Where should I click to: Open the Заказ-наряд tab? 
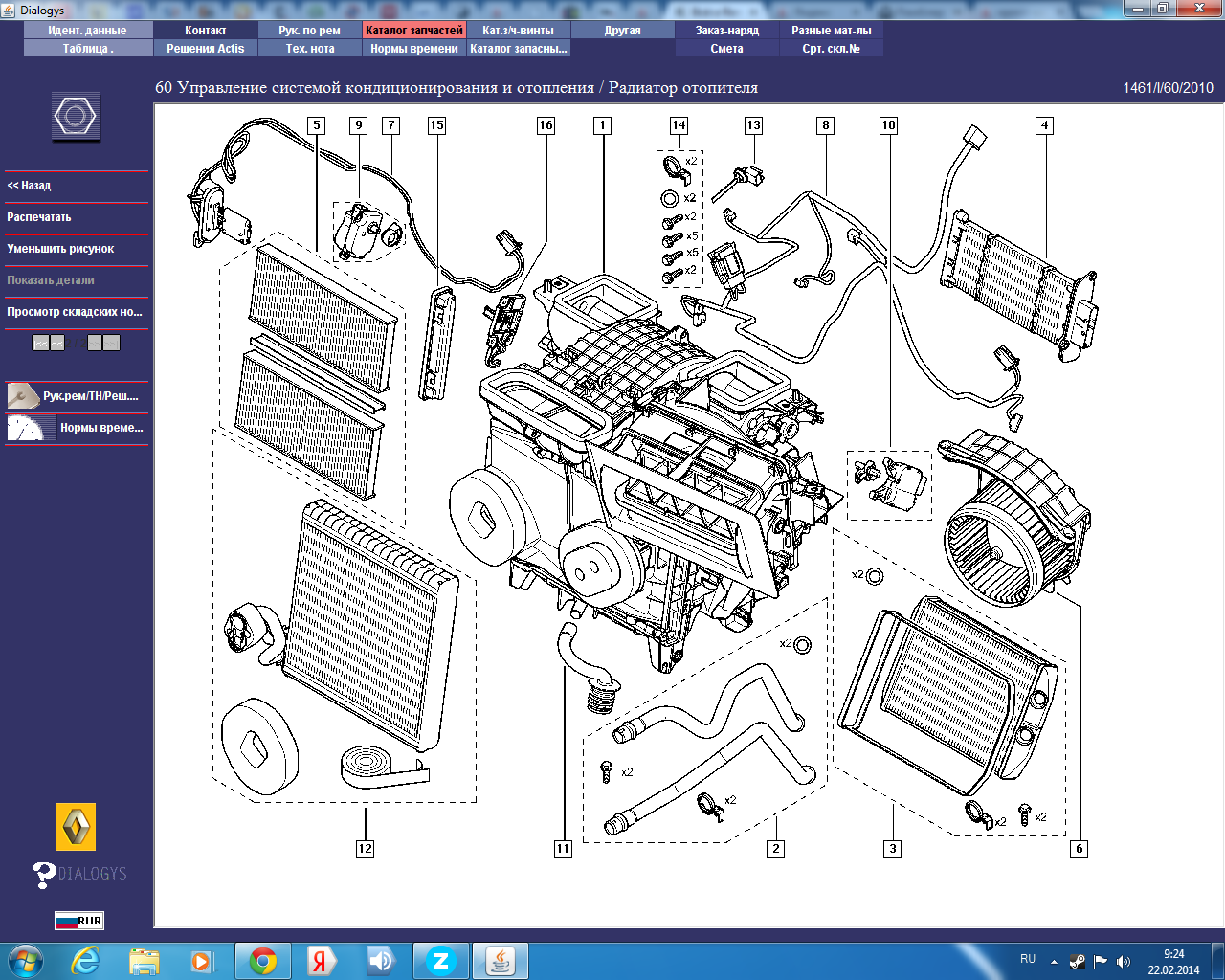[727, 31]
